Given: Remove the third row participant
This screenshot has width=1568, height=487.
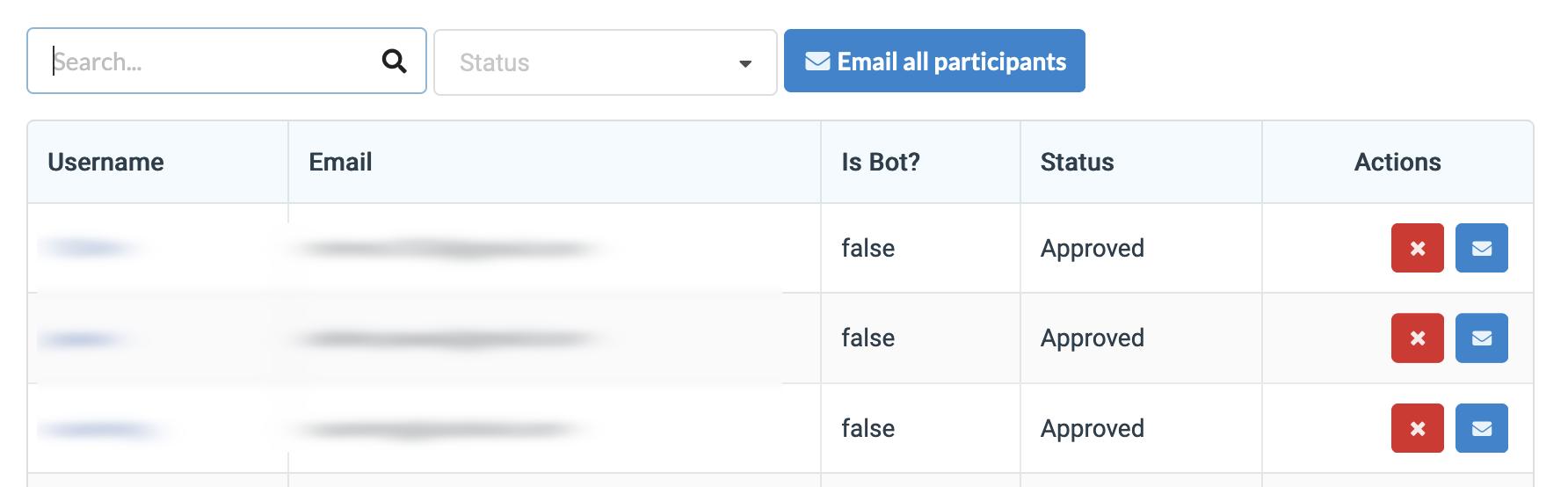Looking at the screenshot, I should click(1417, 428).
